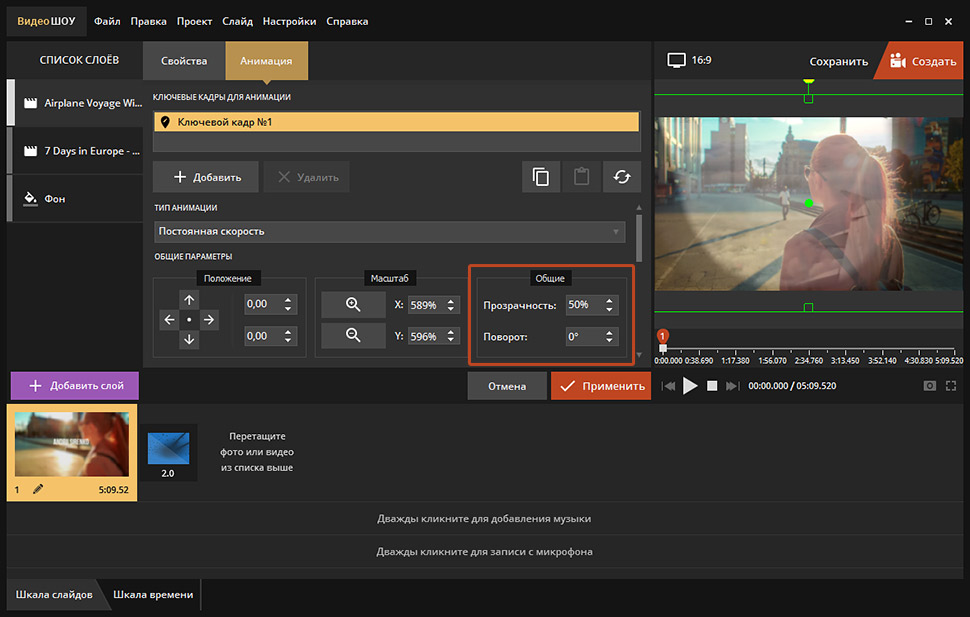Click the Применить button
970x617 pixels.
[x=601, y=386]
